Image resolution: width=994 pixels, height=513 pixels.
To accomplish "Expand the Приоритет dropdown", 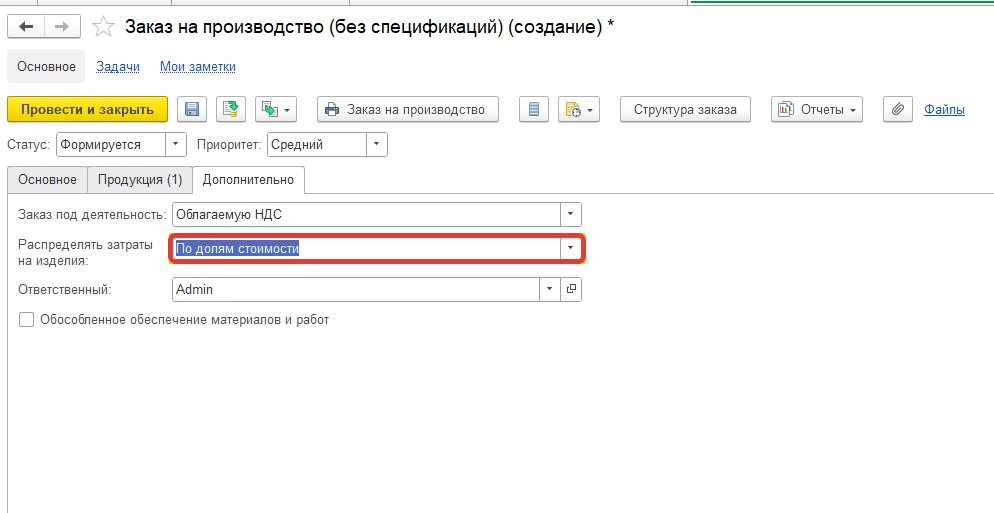I will (377, 145).
